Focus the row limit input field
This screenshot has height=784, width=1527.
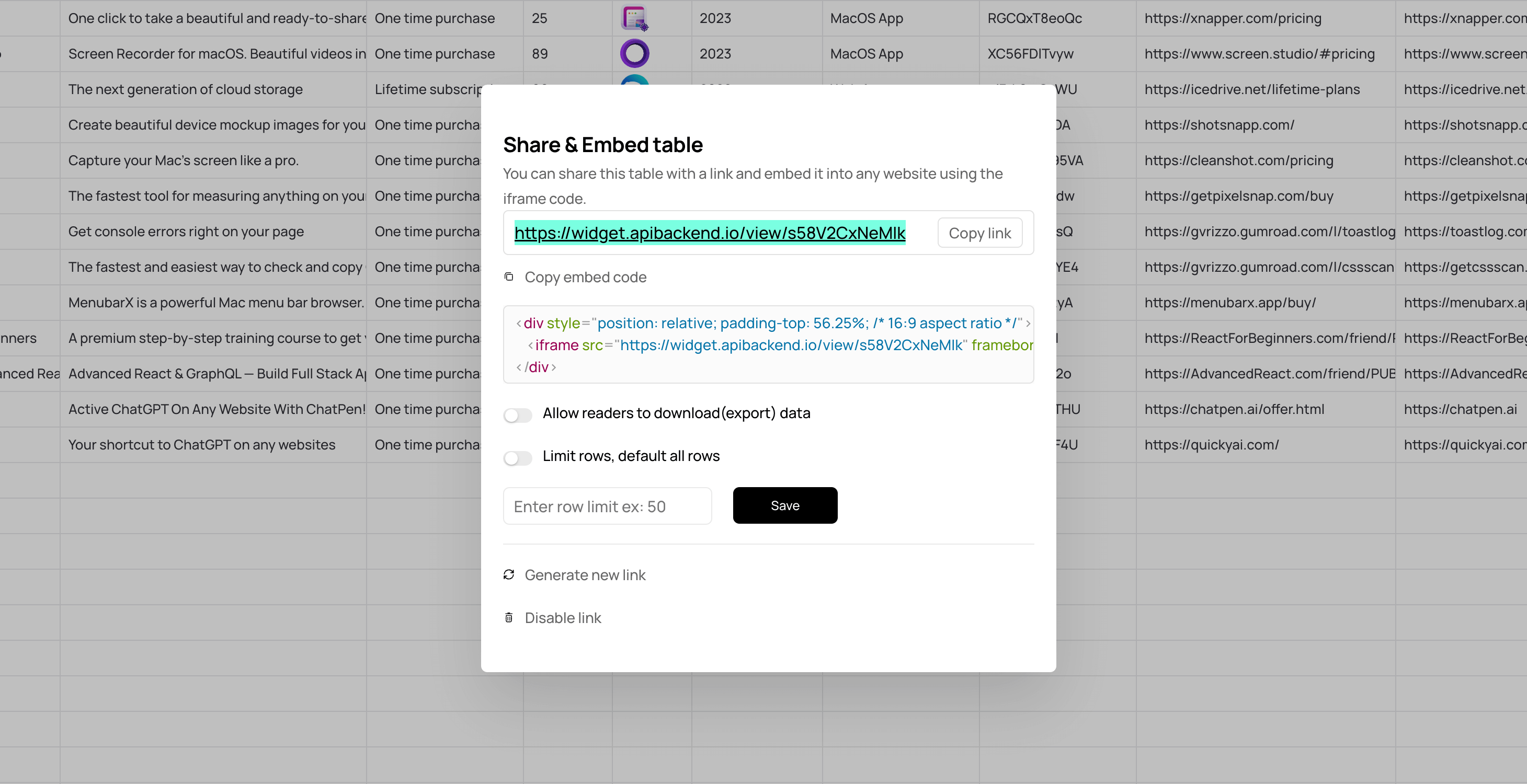coord(607,506)
